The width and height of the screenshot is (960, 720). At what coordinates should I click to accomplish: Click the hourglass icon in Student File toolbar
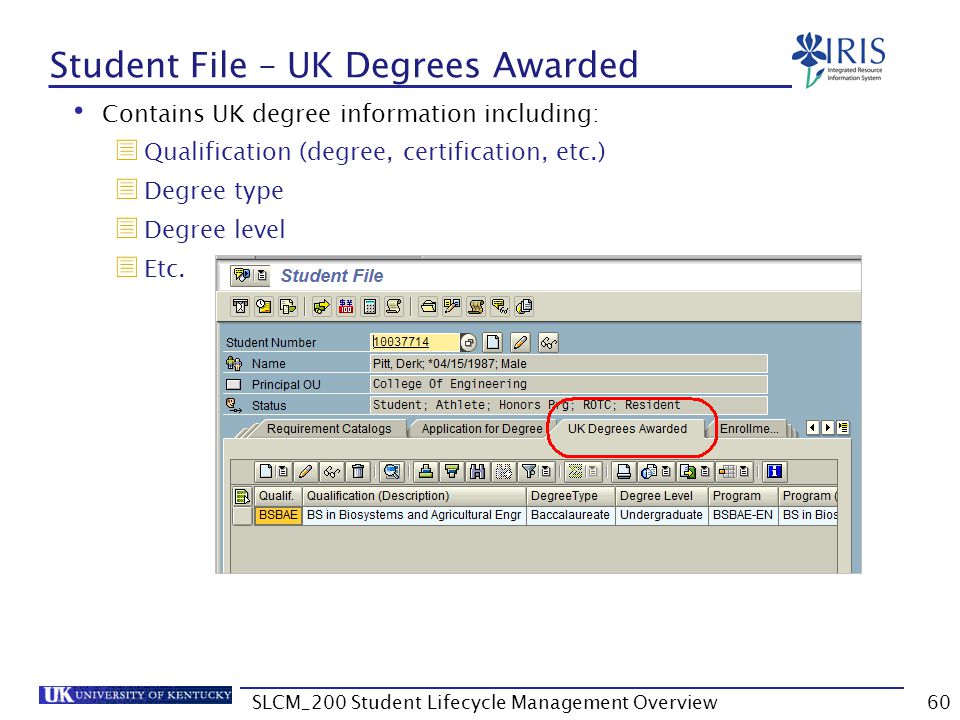241,306
